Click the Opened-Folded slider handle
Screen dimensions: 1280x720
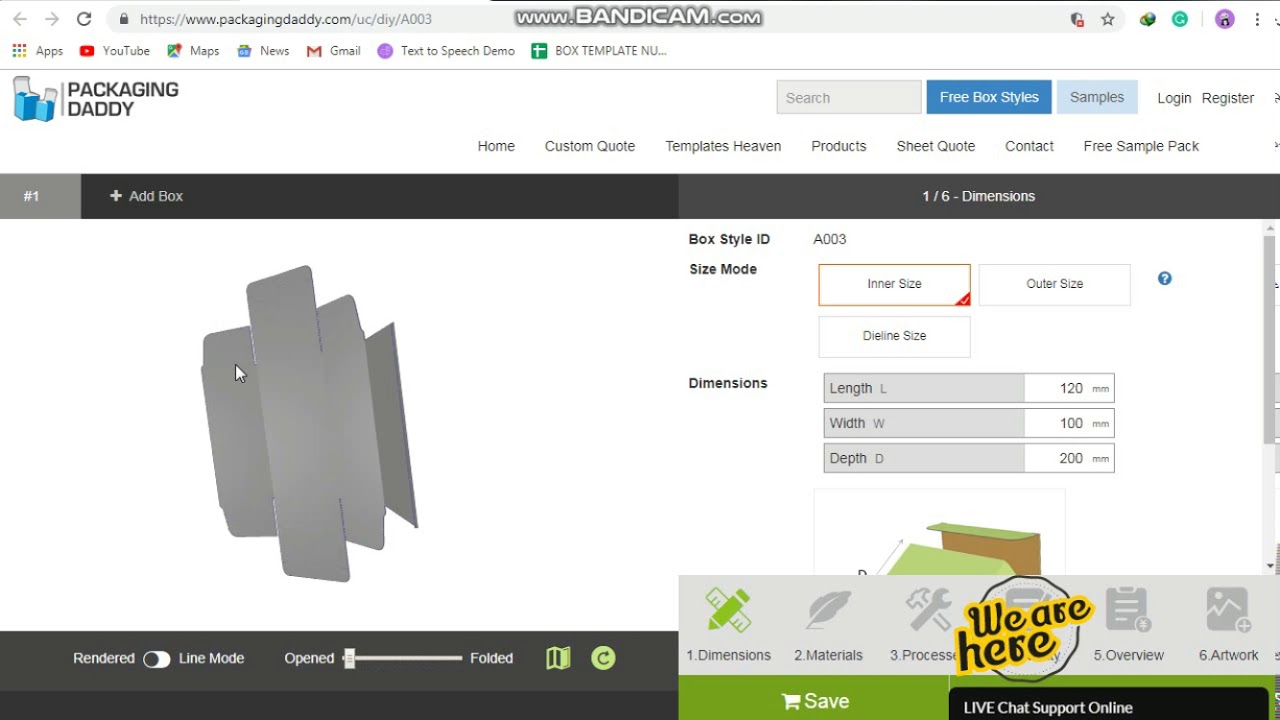(349, 658)
